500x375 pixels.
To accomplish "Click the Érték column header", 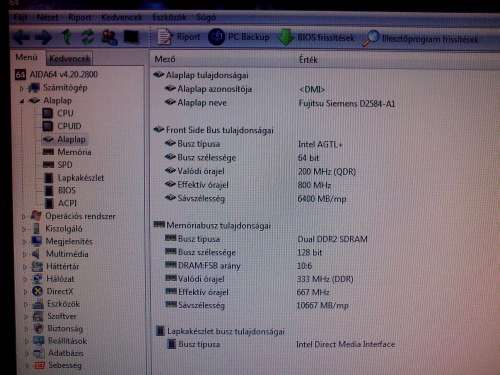I will [308, 60].
